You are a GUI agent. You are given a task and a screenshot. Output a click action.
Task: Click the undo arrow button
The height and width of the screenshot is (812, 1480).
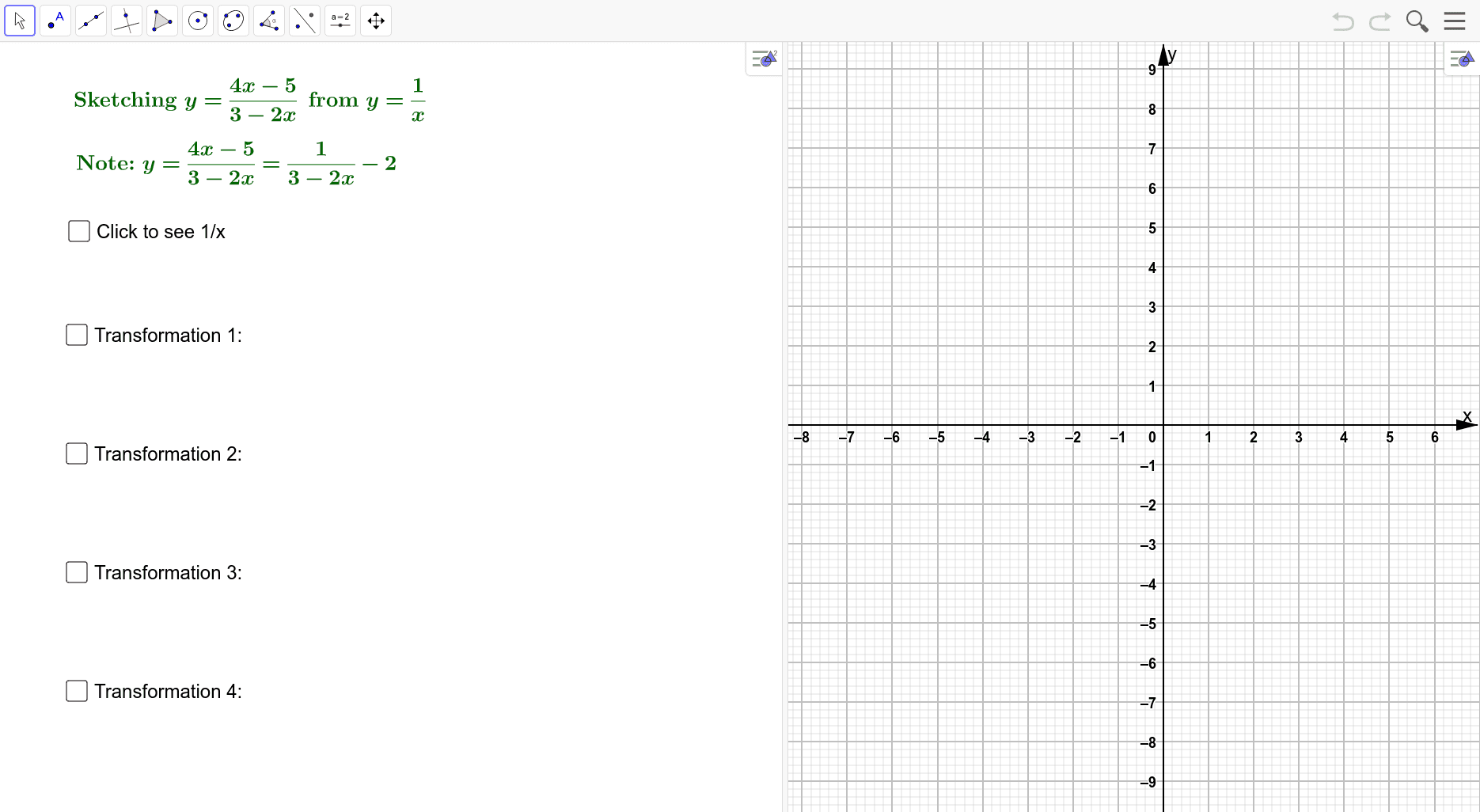pyautogui.click(x=1342, y=21)
